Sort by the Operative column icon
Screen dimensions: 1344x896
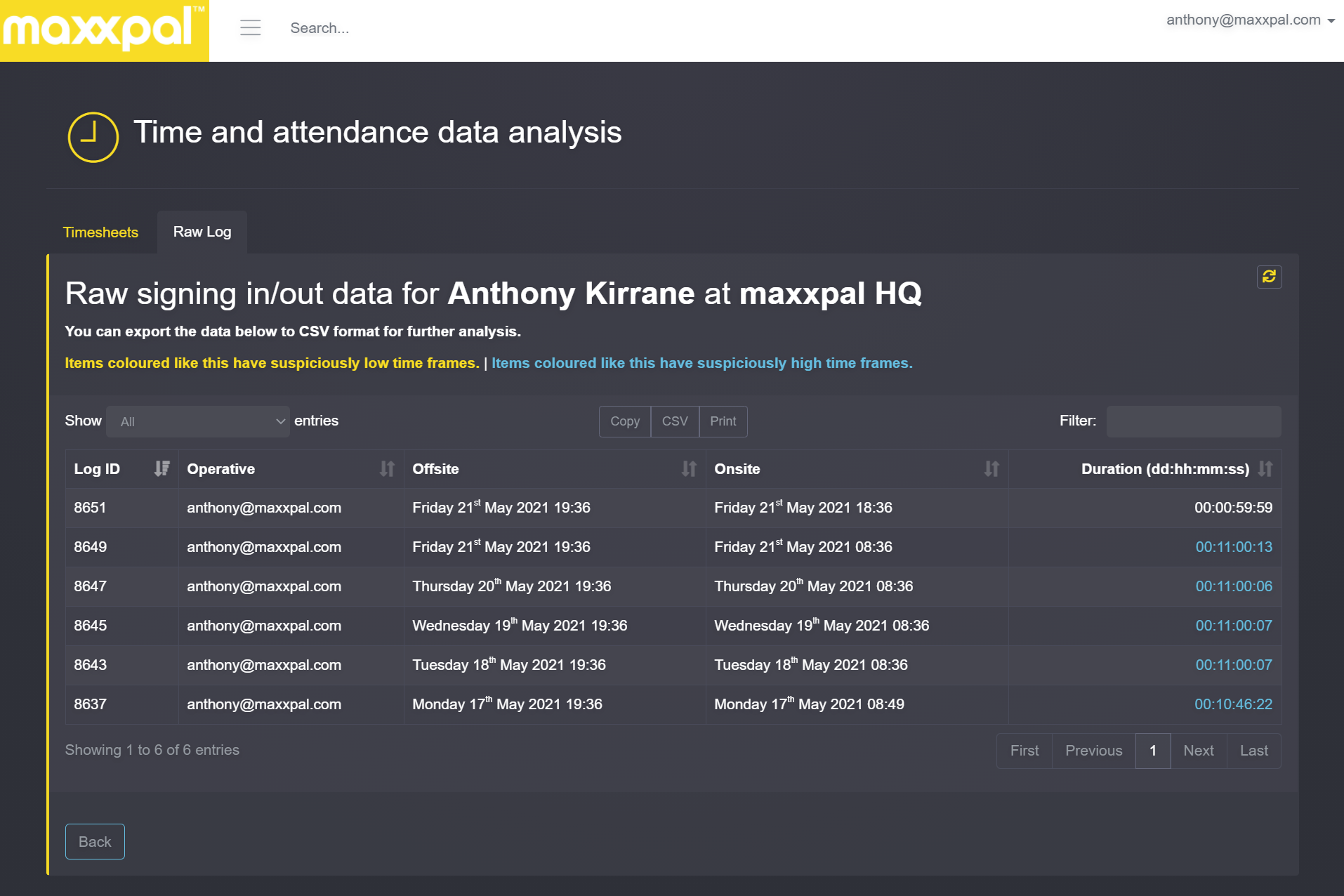[x=387, y=468]
